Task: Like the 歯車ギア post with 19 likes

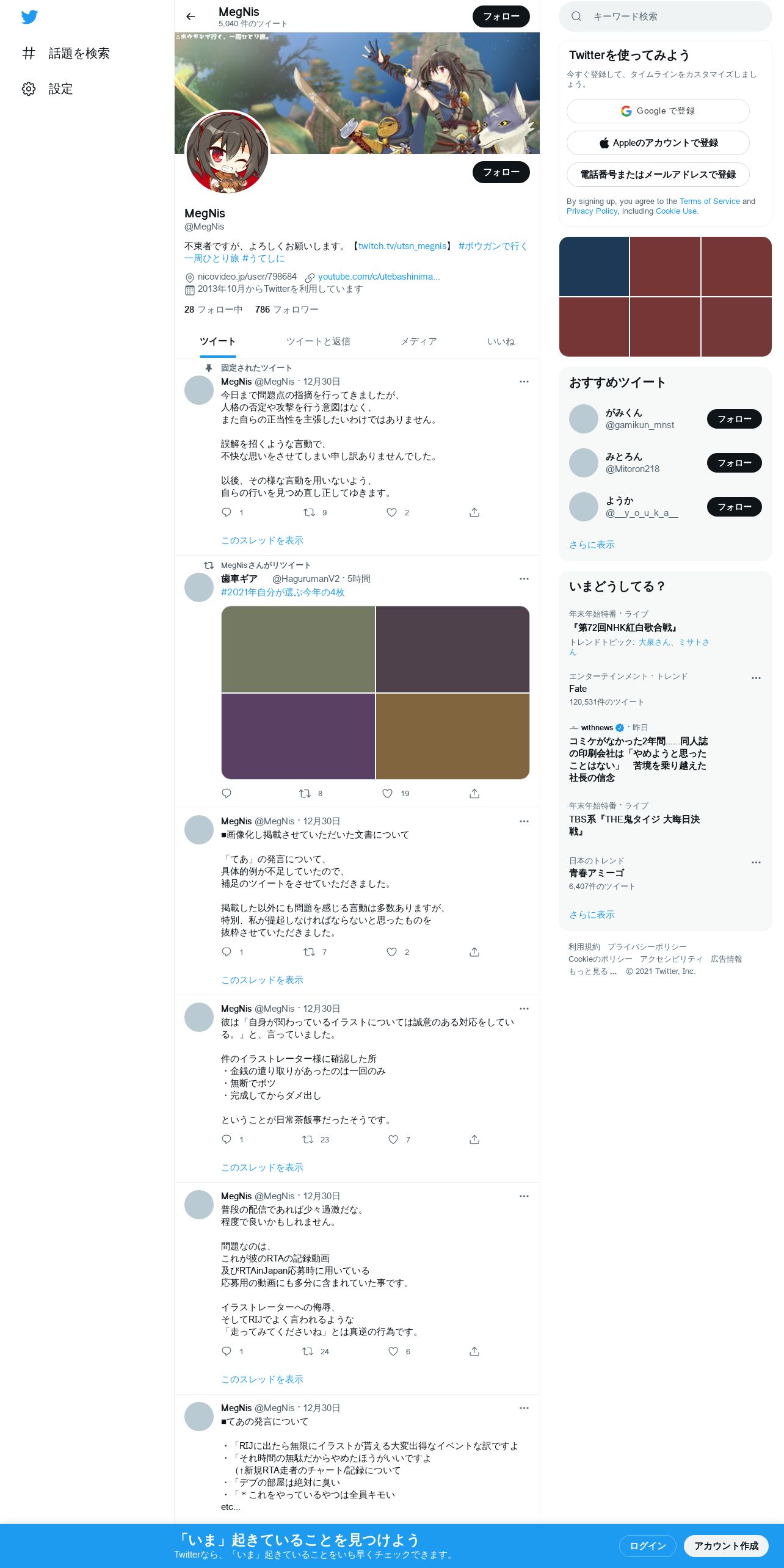Action: (387, 793)
